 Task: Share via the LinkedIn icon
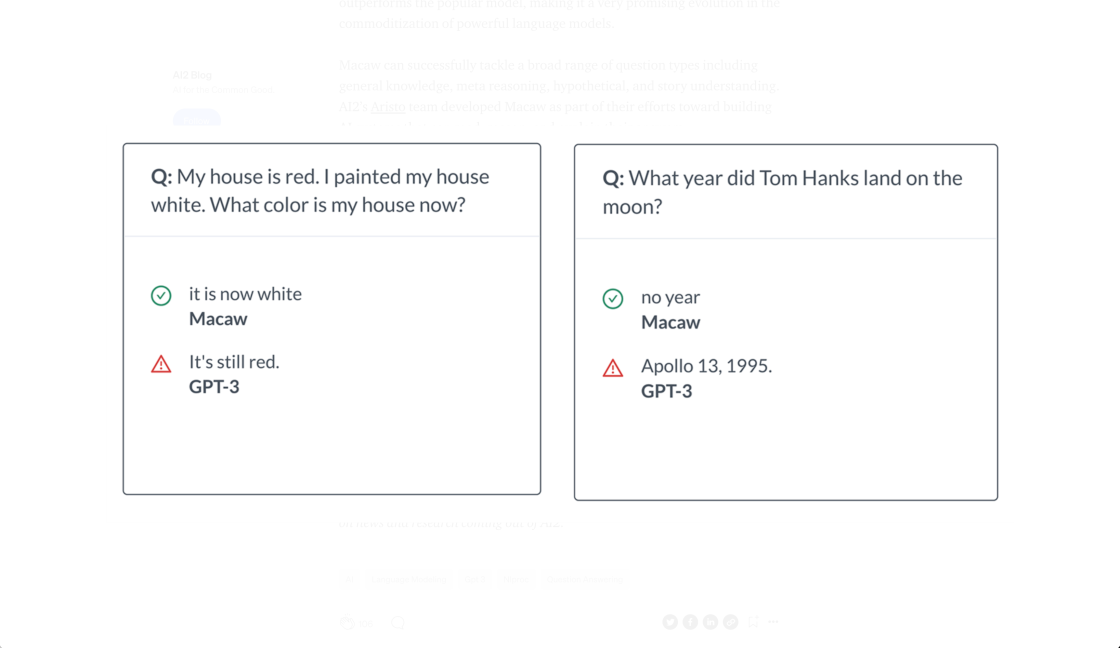coord(710,622)
